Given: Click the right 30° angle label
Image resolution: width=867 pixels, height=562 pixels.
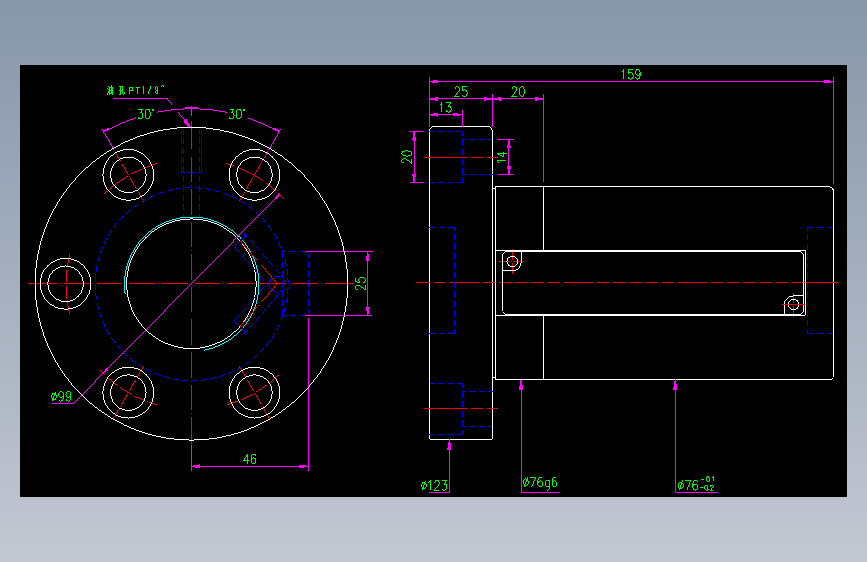Looking at the screenshot, I should point(237,114).
